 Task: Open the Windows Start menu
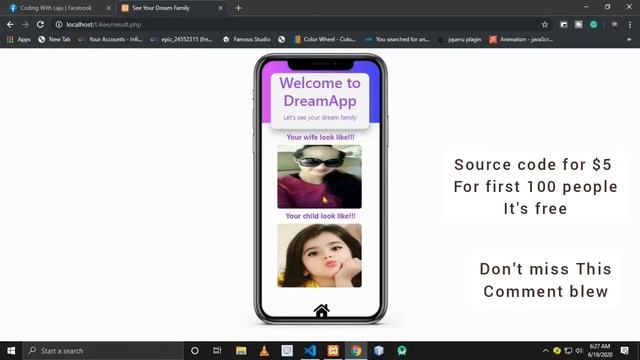click(11, 351)
